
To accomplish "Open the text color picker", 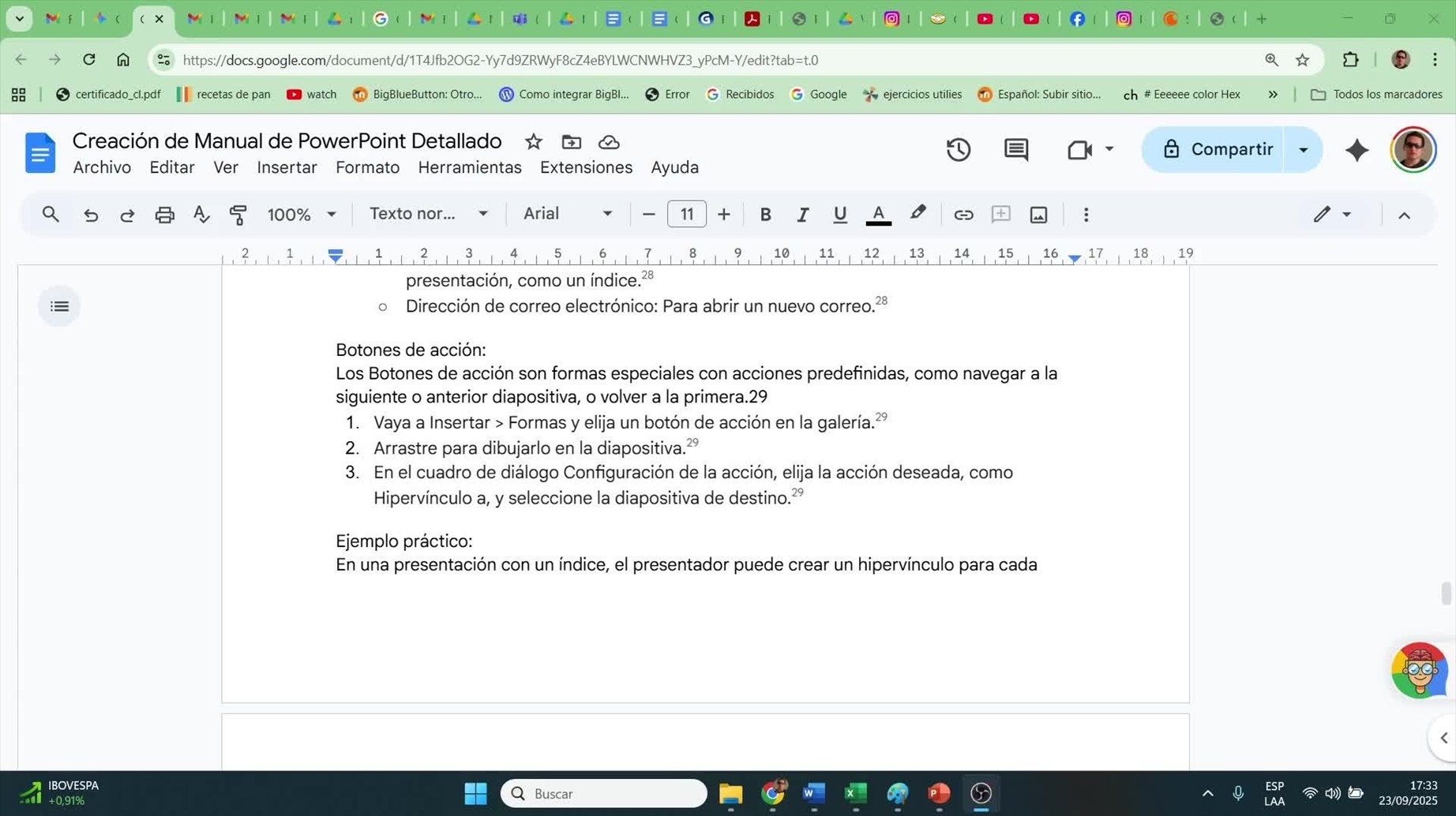I will pos(878,215).
